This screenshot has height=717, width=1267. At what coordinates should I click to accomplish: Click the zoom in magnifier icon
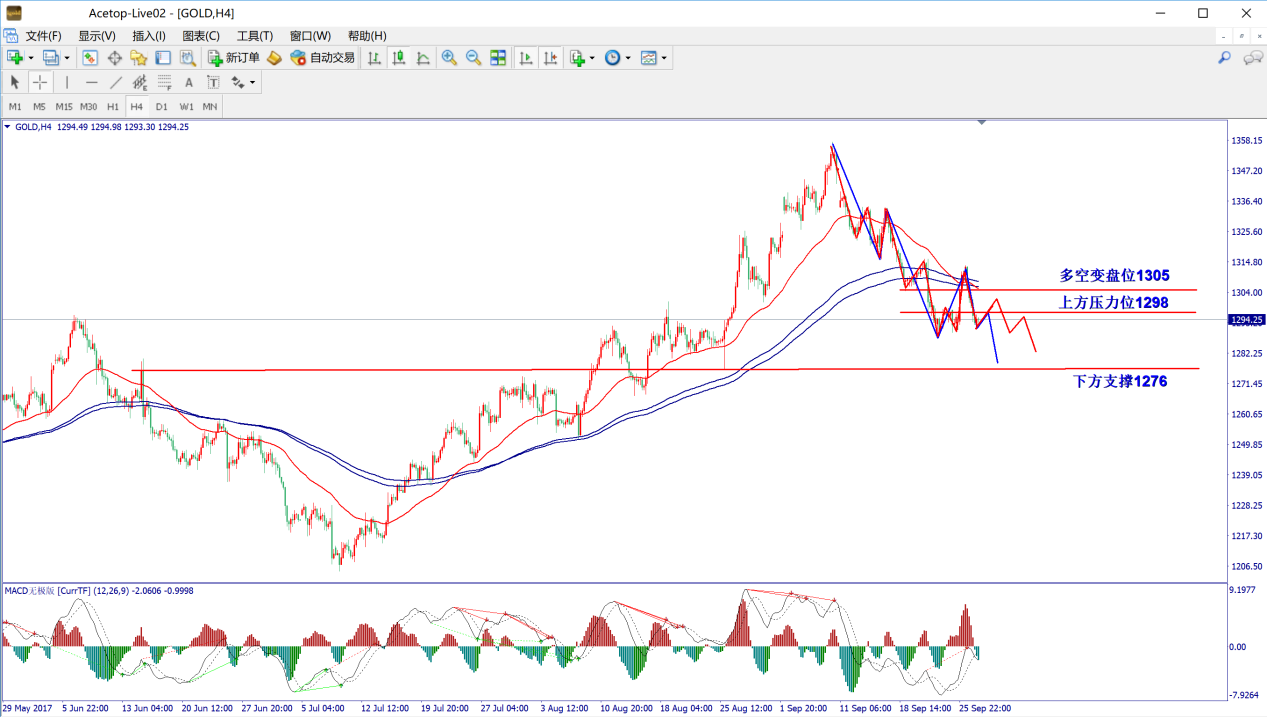tap(449, 58)
